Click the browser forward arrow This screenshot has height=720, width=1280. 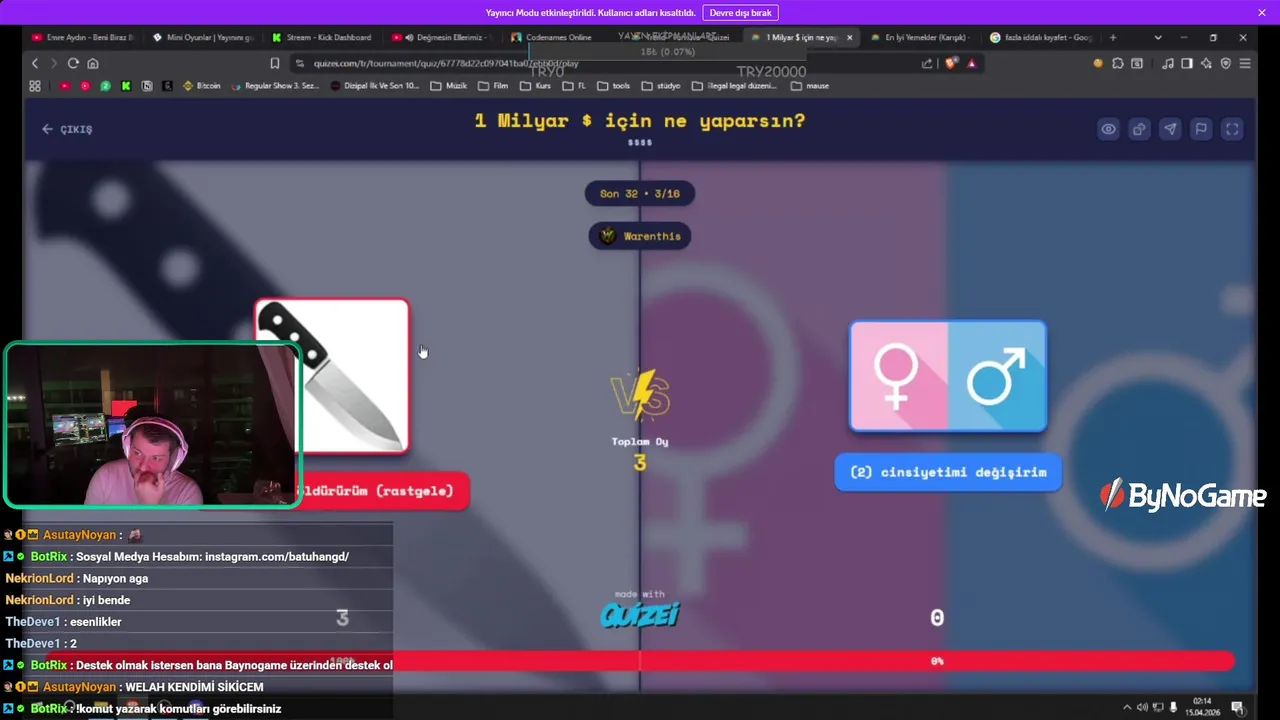coord(54,63)
